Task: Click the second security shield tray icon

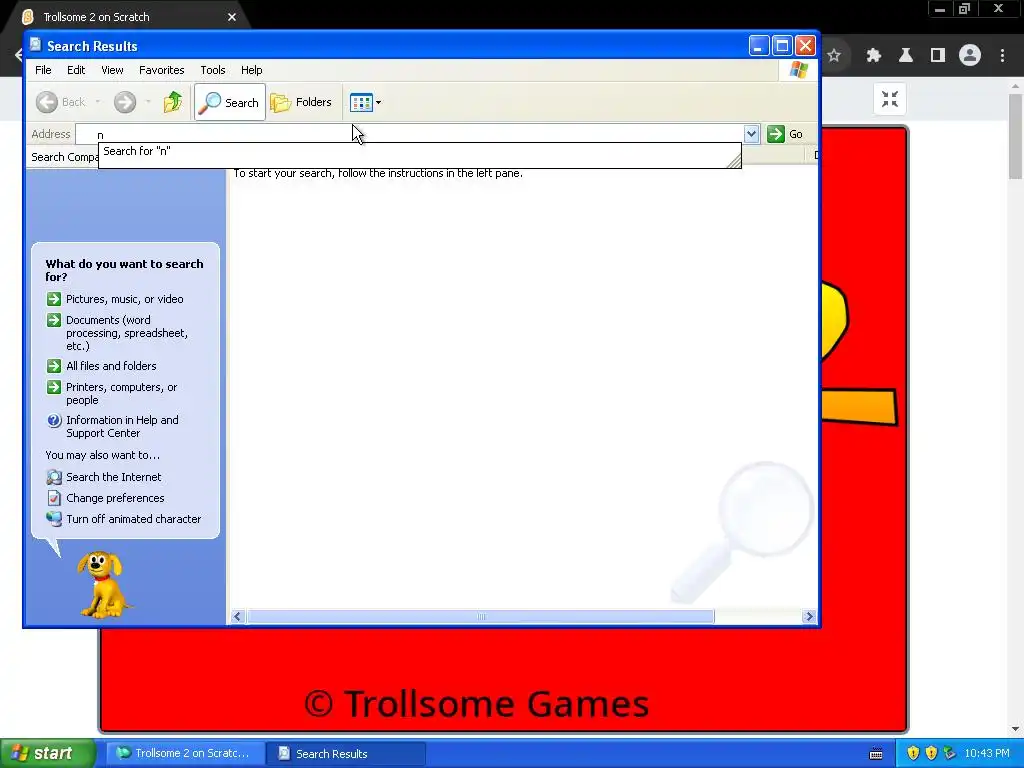Action: (931, 753)
